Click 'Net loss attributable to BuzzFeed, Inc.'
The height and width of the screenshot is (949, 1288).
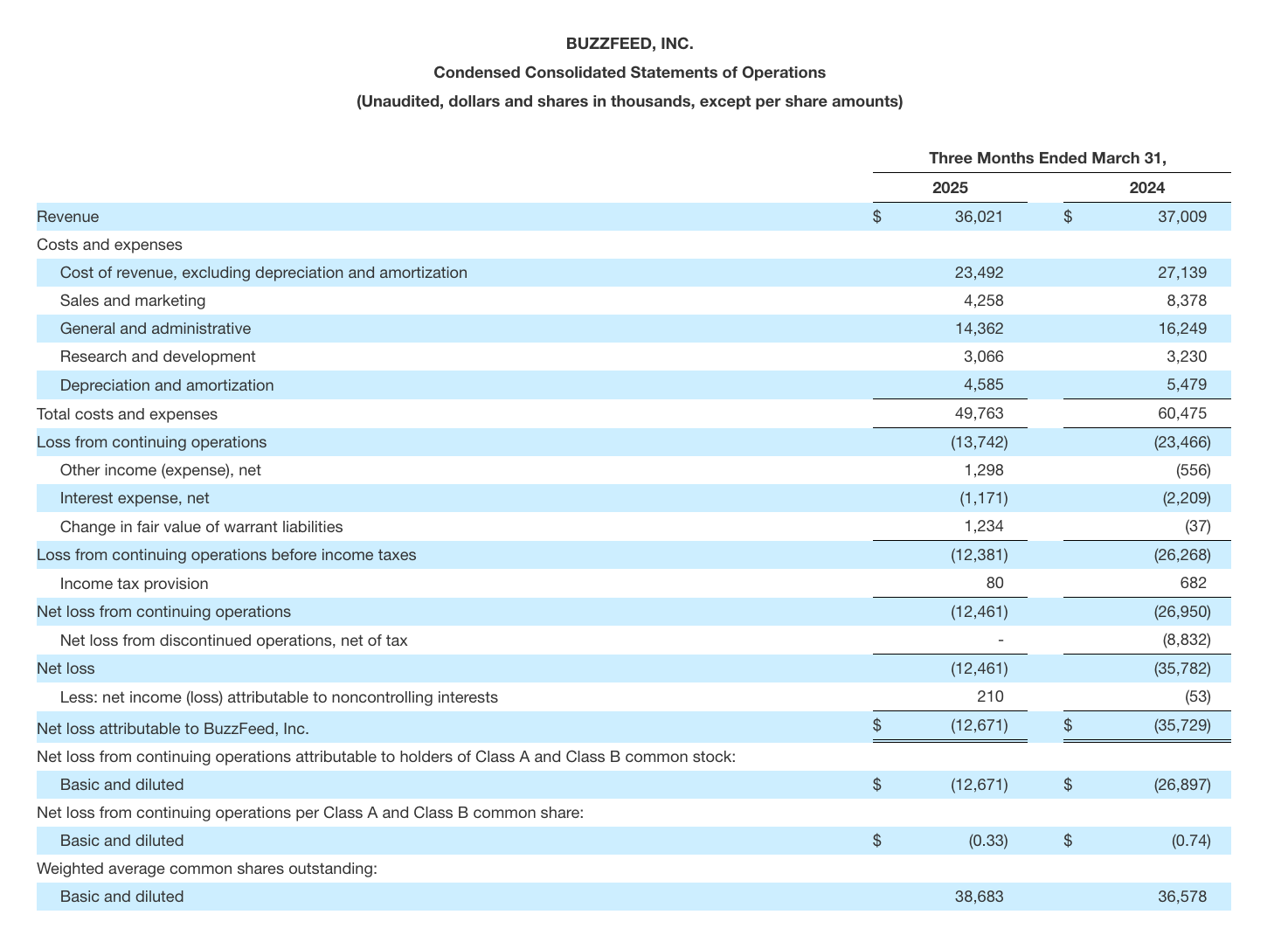pos(173,729)
